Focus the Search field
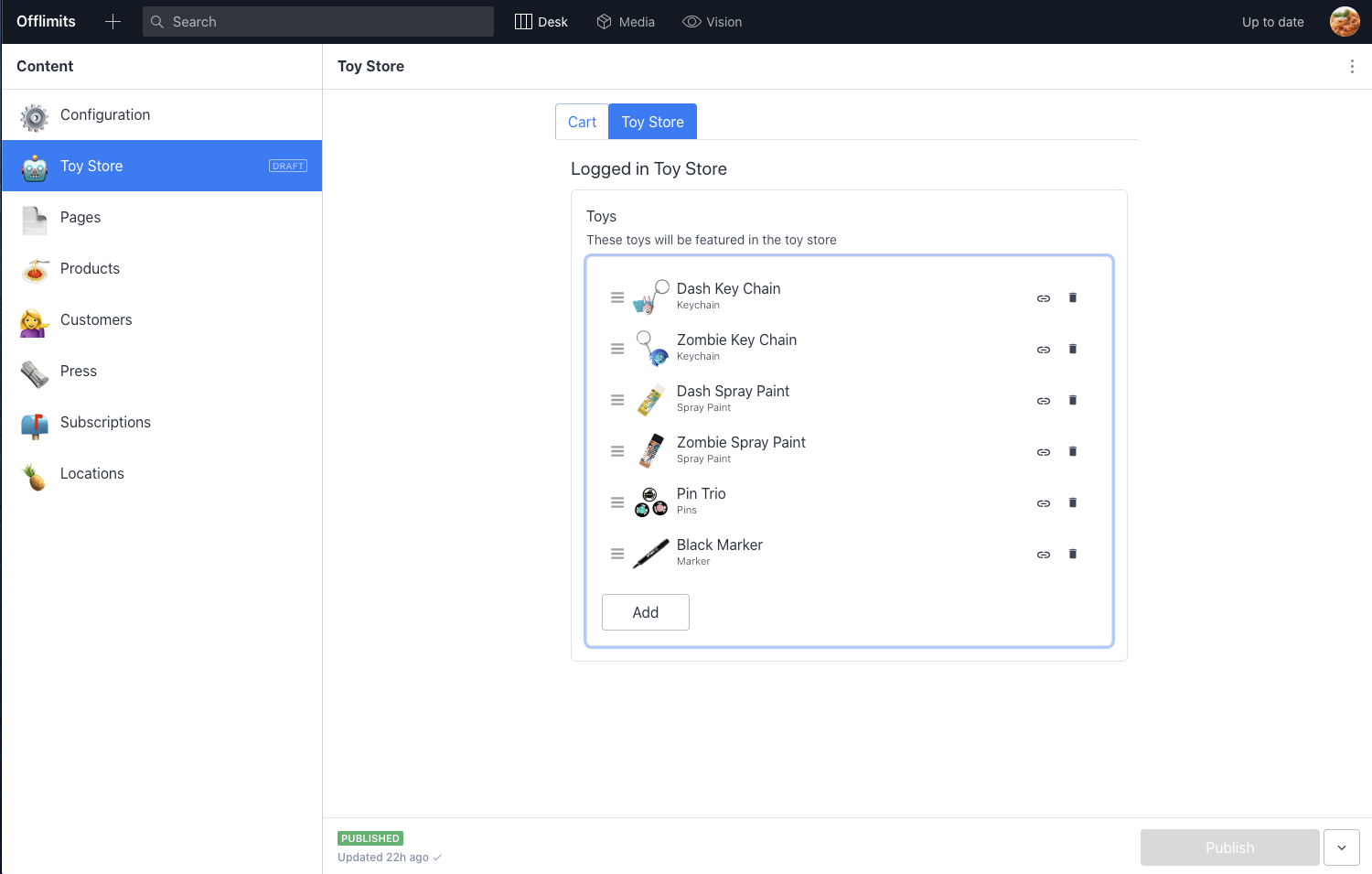Viewport: 1372px width, 874px height. (x=318, y=22)
